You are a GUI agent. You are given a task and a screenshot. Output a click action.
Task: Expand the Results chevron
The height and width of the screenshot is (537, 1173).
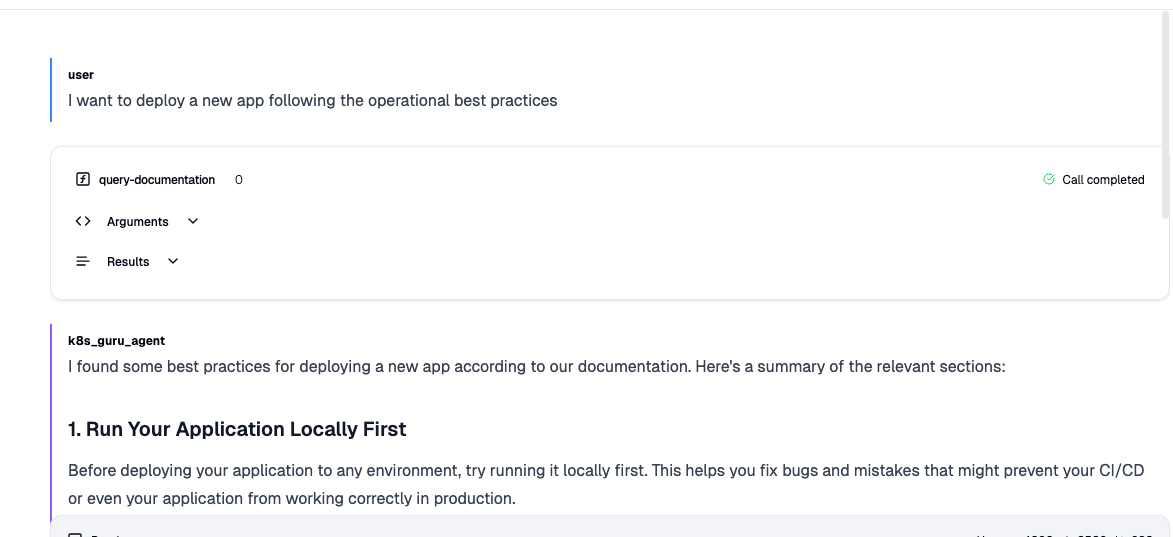pos(173,262)
